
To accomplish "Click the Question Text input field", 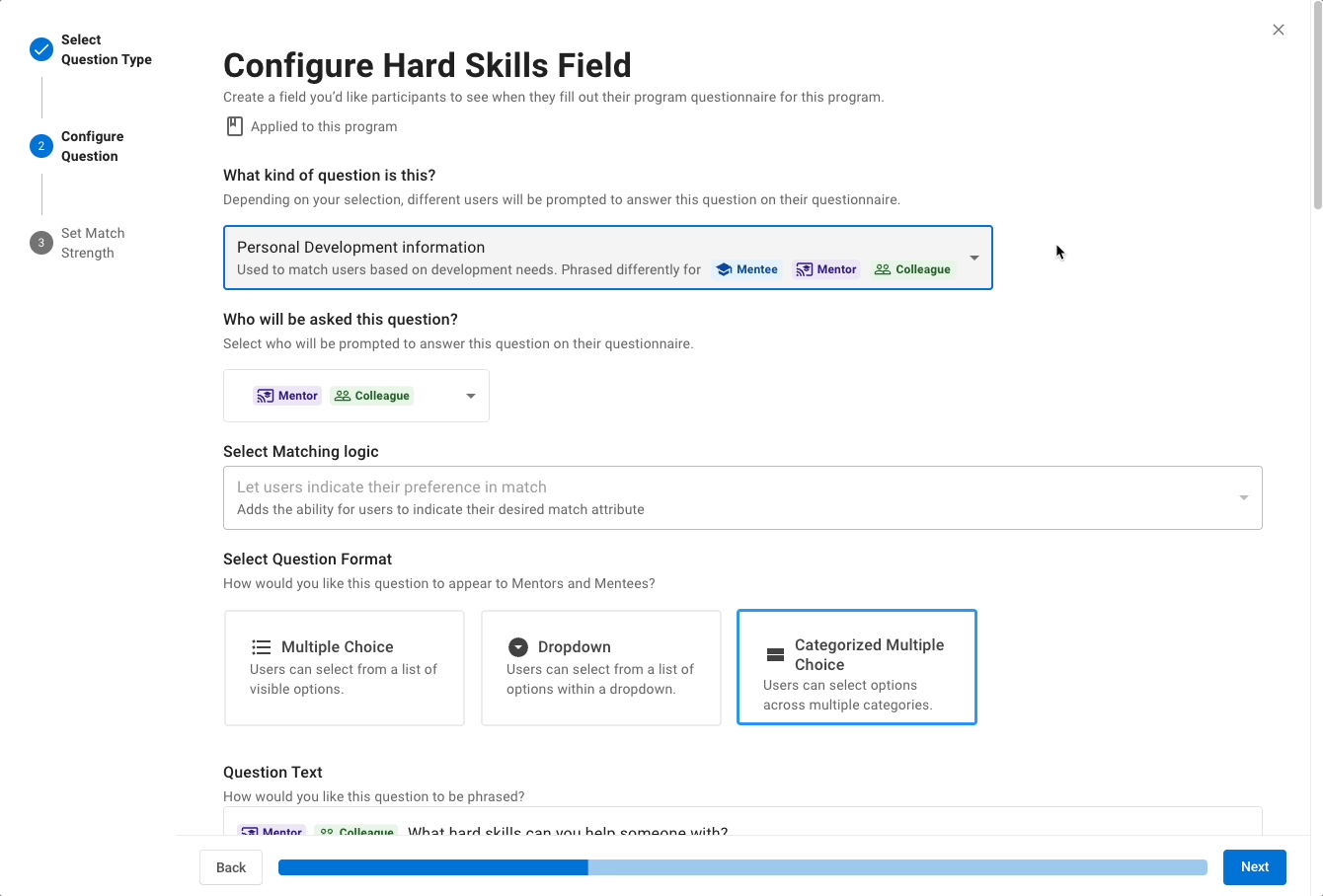I will 742,821.
